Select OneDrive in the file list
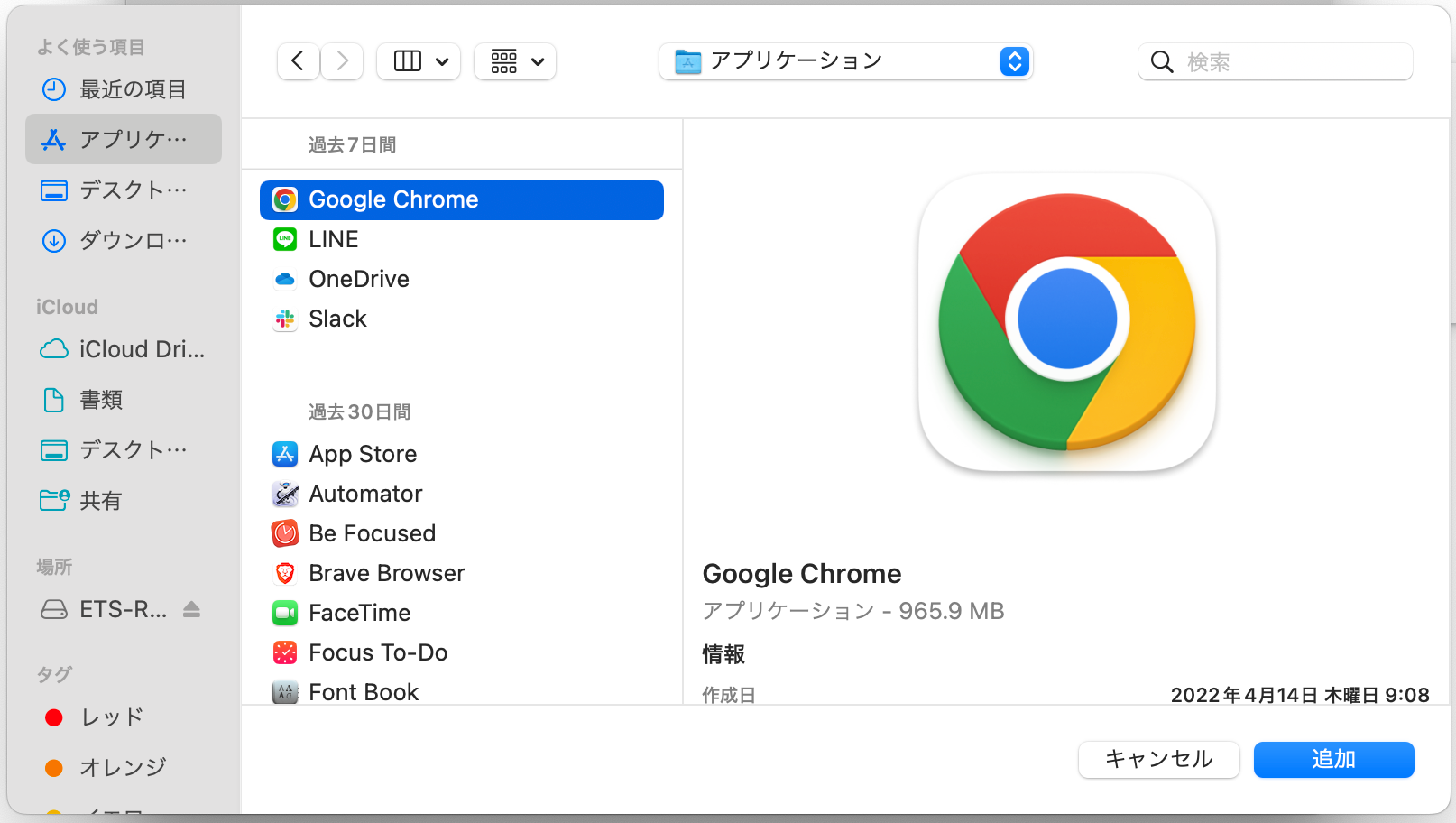The width and height of the screenshot is (1456, 823). point(462,279)
